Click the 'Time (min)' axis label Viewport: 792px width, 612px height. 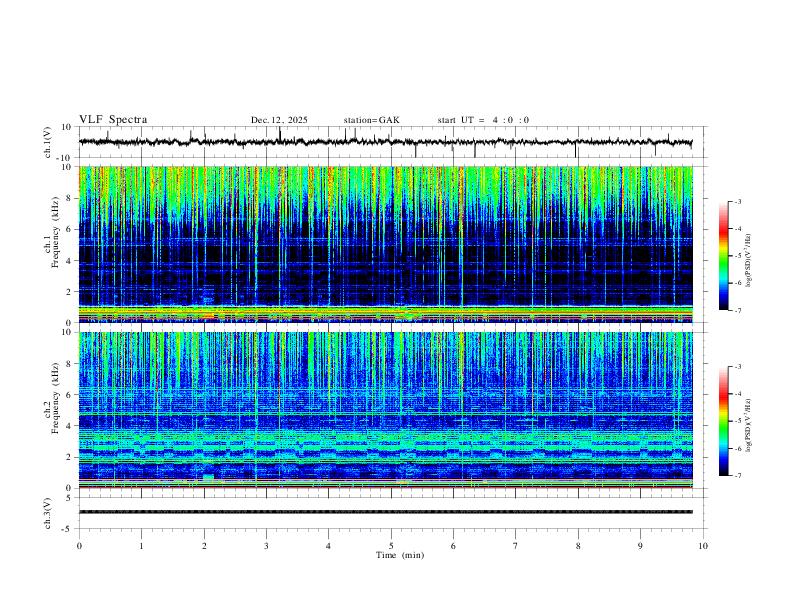pyautogui.click(x=400, y=555)
